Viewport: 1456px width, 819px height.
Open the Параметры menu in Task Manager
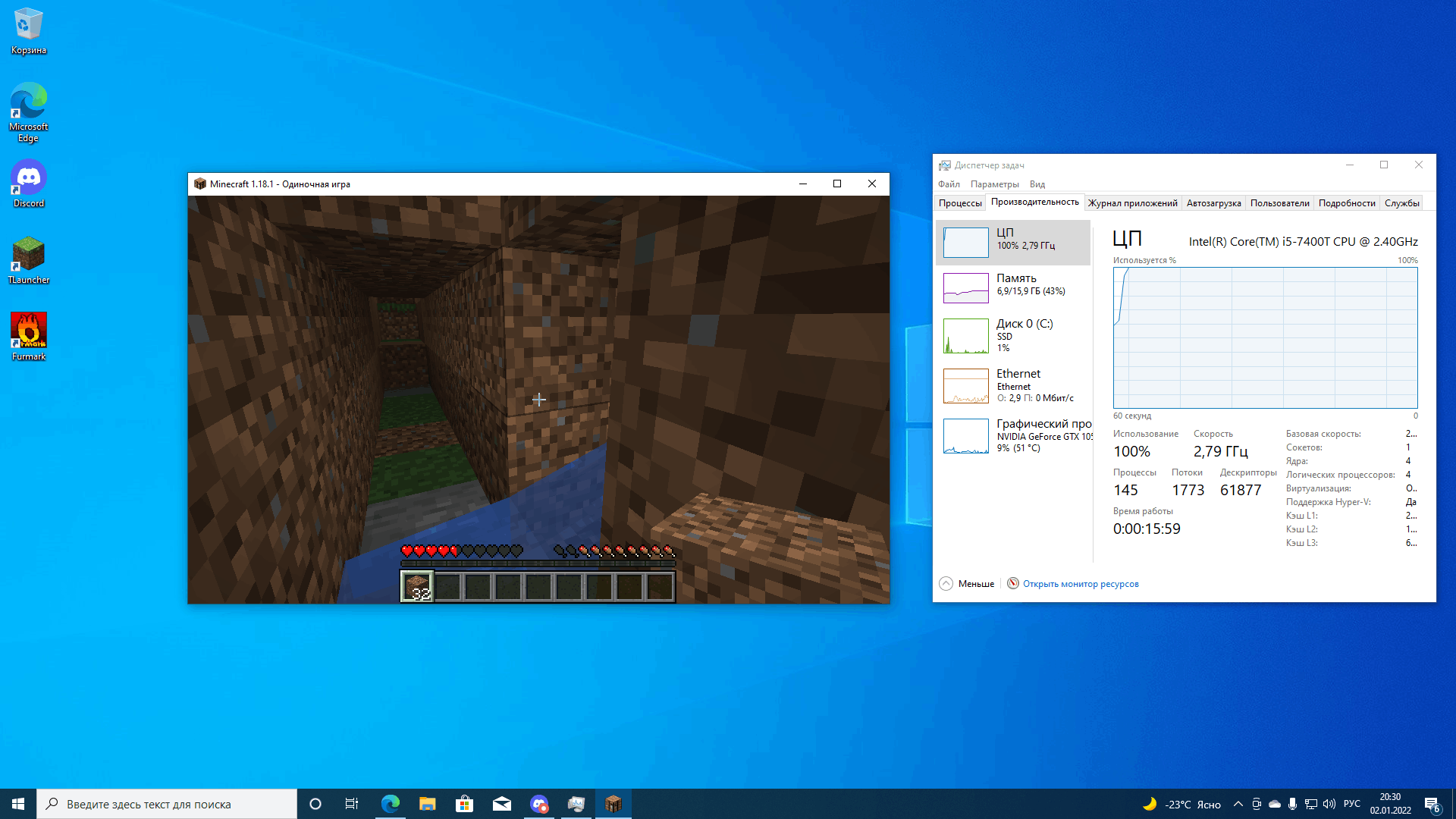pos(994,184)
